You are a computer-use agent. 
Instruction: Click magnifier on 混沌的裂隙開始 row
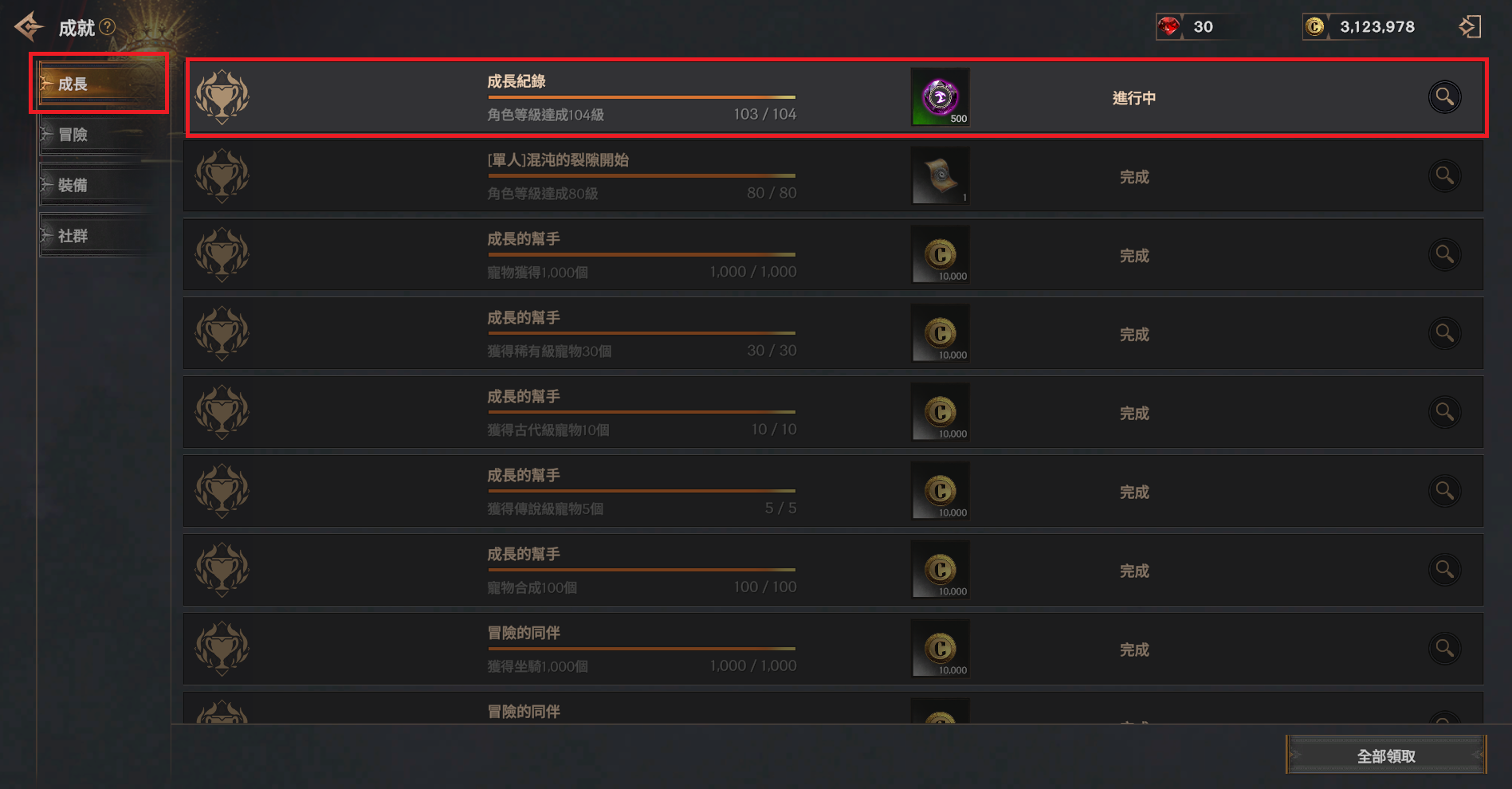[1444, 175]
